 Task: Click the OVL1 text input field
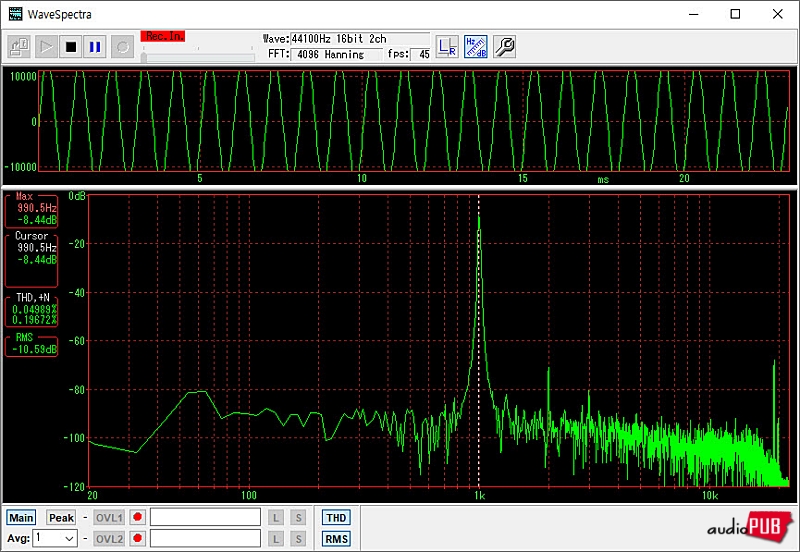pyautogui.click(x=205, y=518)
